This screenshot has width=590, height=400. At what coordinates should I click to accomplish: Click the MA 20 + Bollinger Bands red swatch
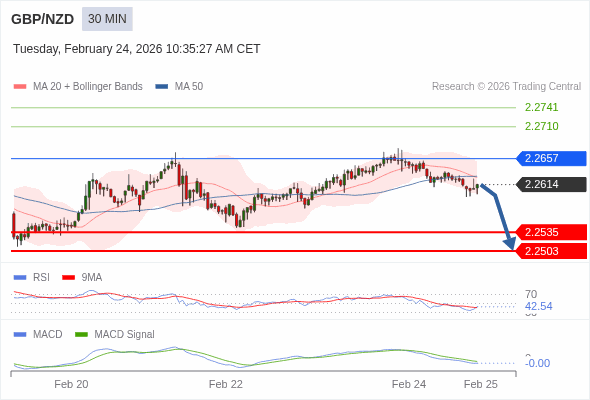pos(20,87)
